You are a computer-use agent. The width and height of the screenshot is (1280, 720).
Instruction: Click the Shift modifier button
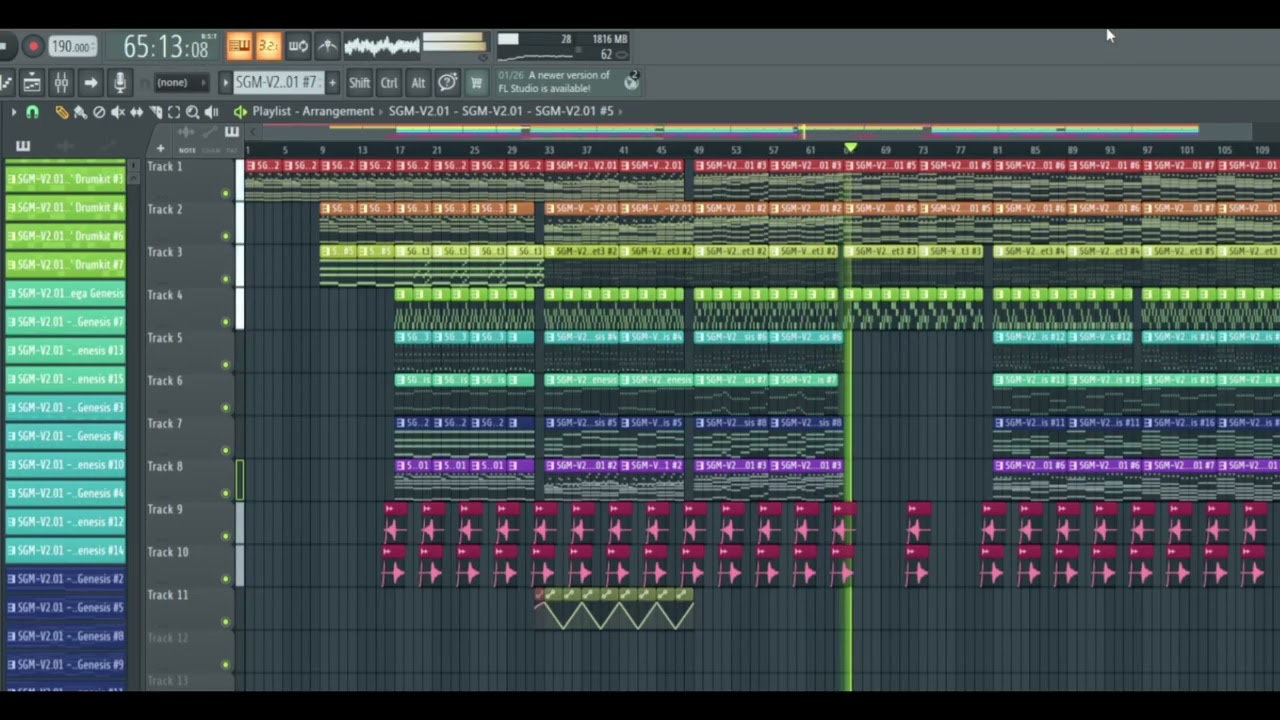click(359, 83)
